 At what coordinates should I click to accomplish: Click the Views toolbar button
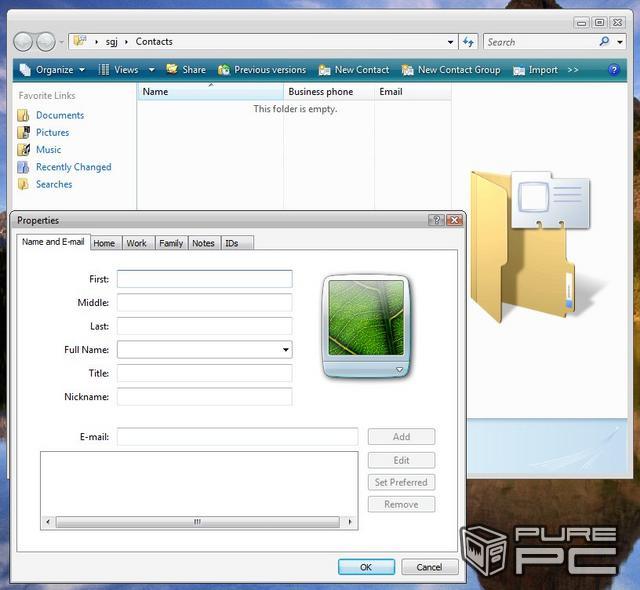(x=119, y=70)
